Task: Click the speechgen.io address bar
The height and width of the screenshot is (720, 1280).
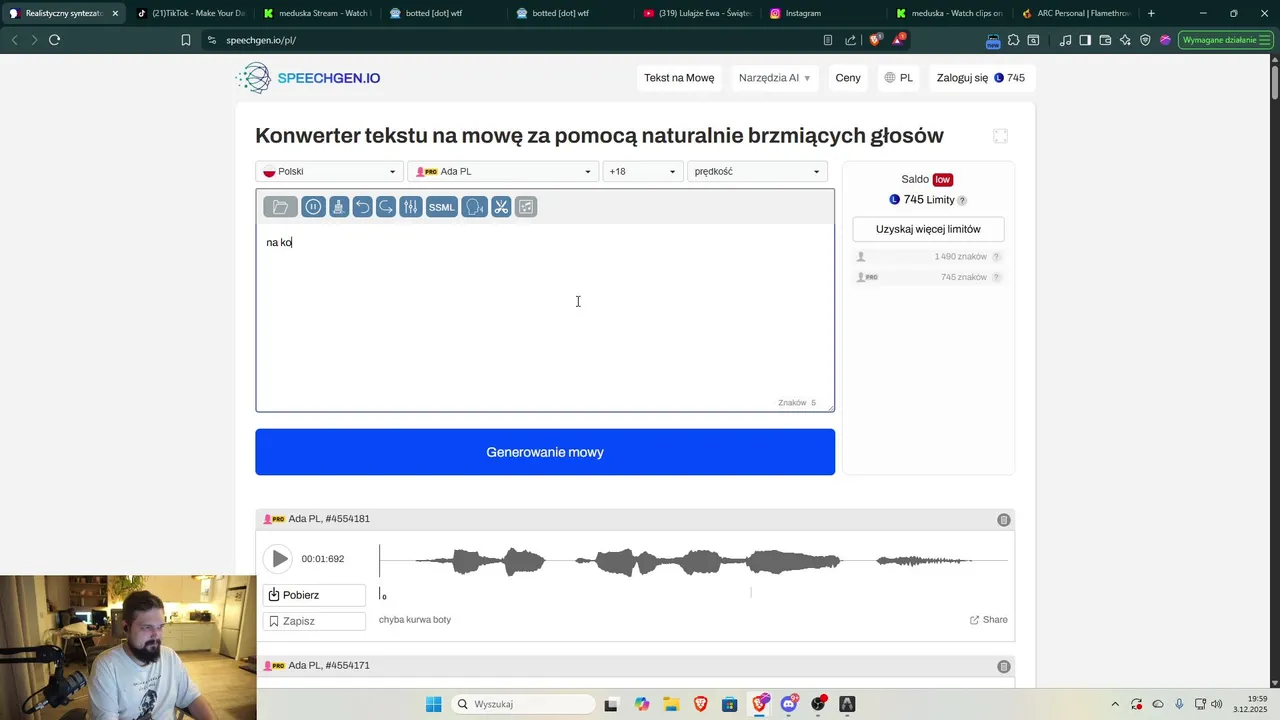Action: click(x=510, y=40)
